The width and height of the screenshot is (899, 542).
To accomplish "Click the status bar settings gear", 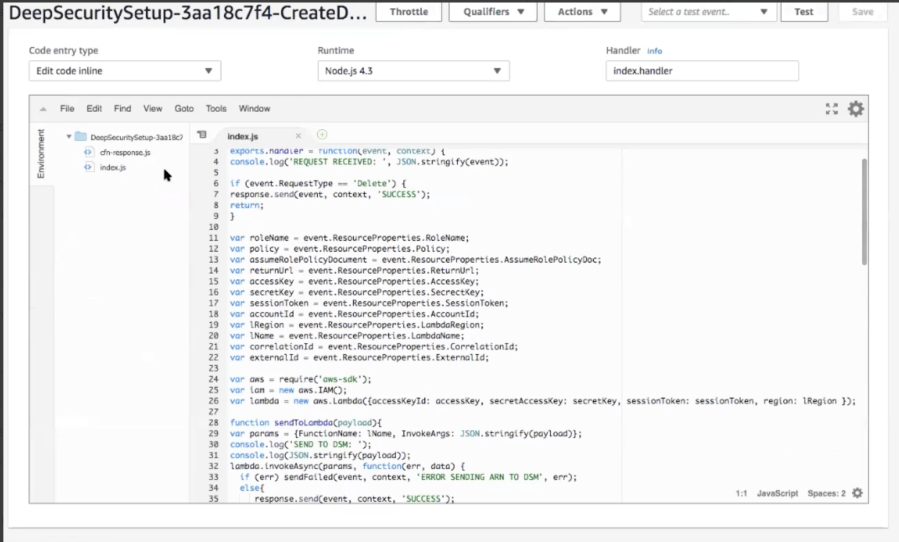I will [x=856, y=493].
